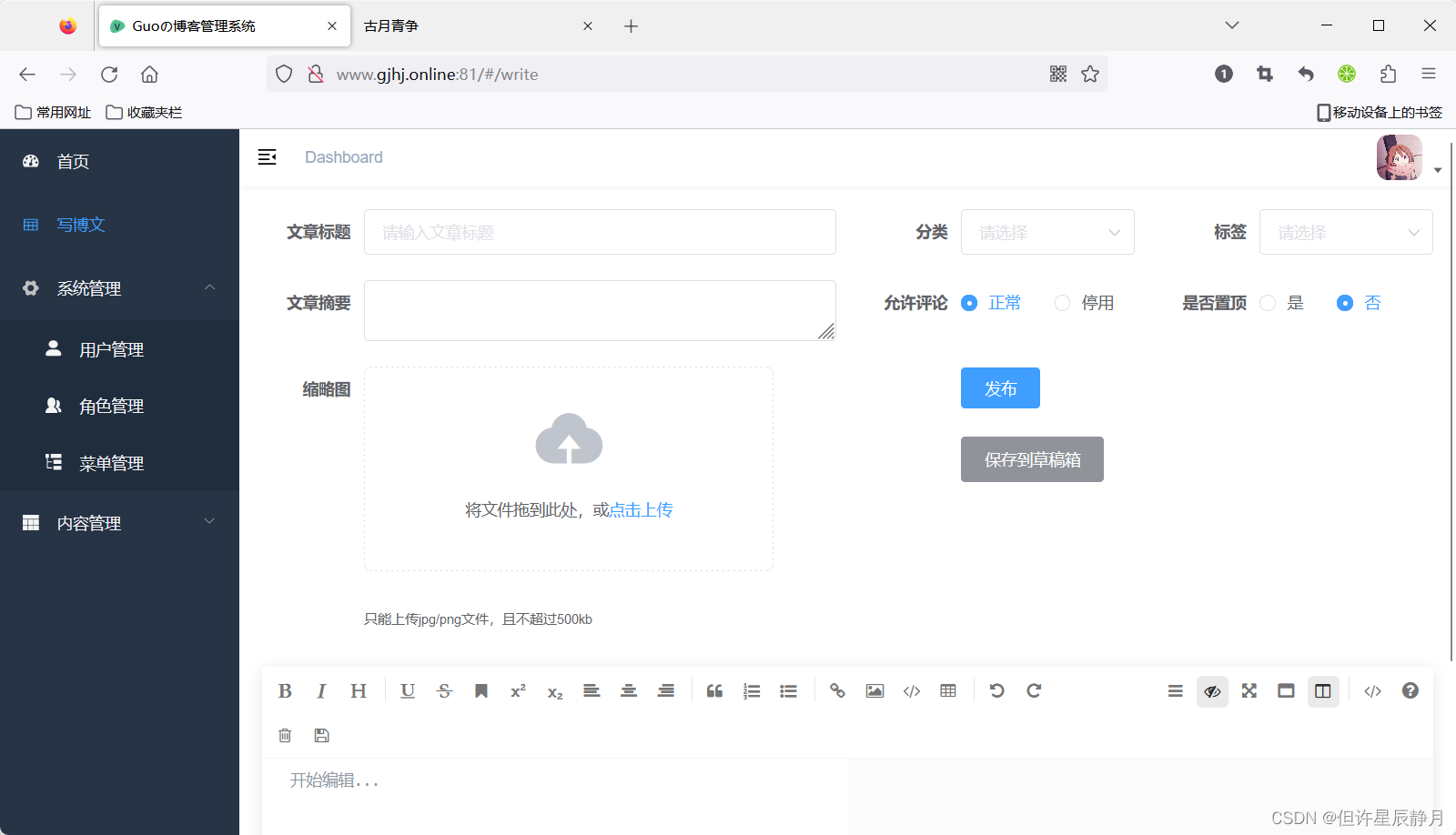1456x835 pixels.
Task: Insert a table in editor
Action: point(948,691)
